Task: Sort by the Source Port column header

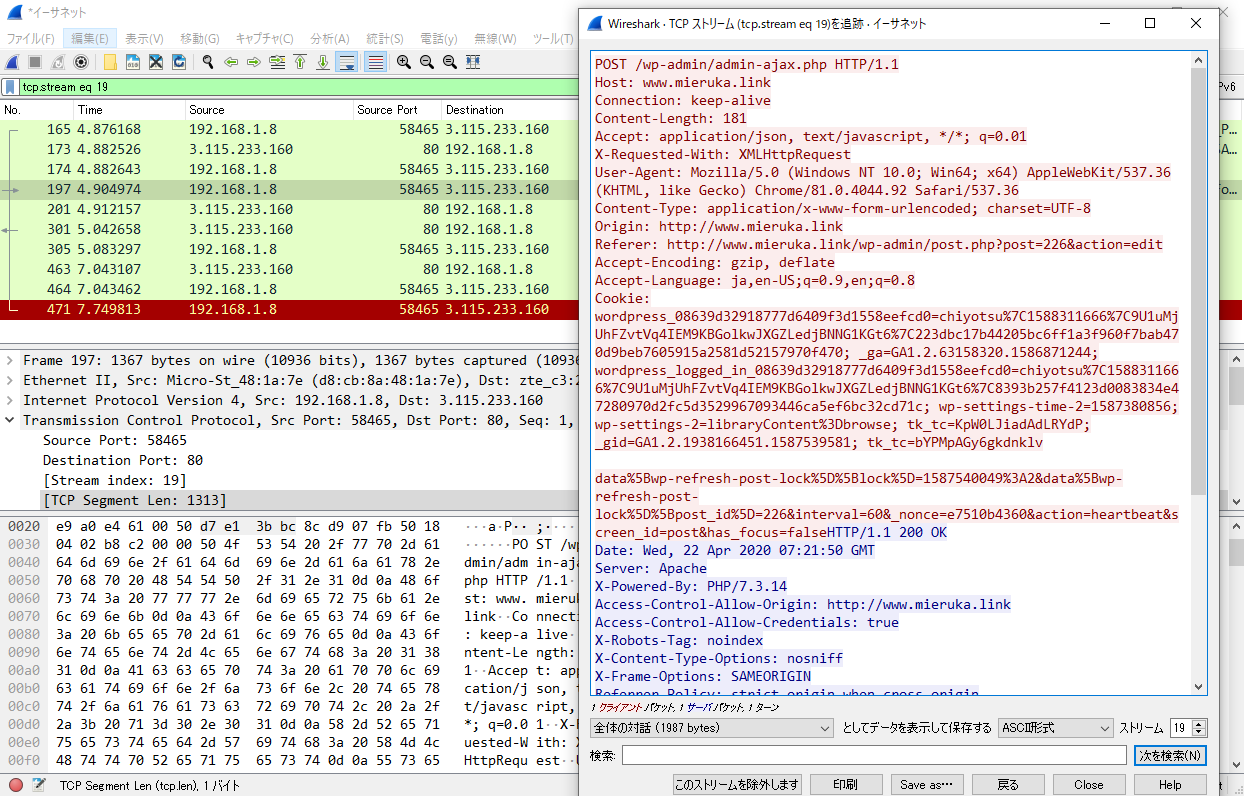Action: (x=398, y=109)
